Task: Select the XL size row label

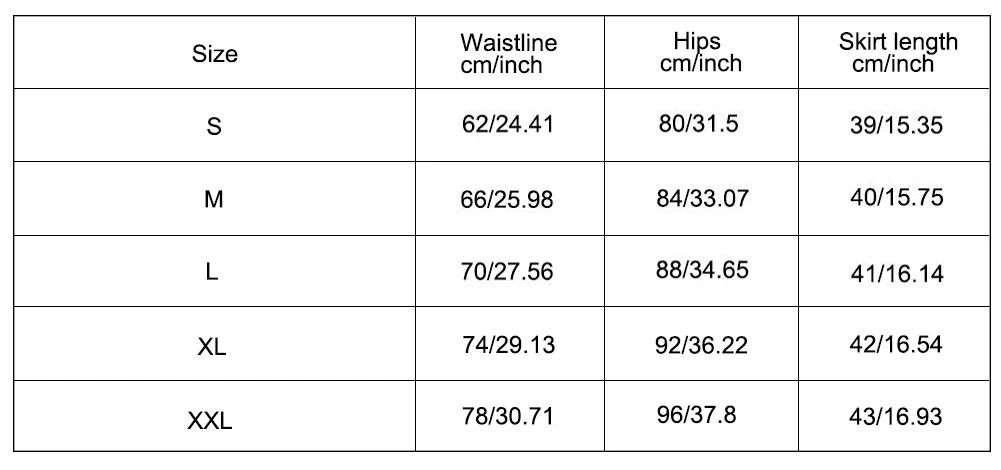Action: click(212, 346)
